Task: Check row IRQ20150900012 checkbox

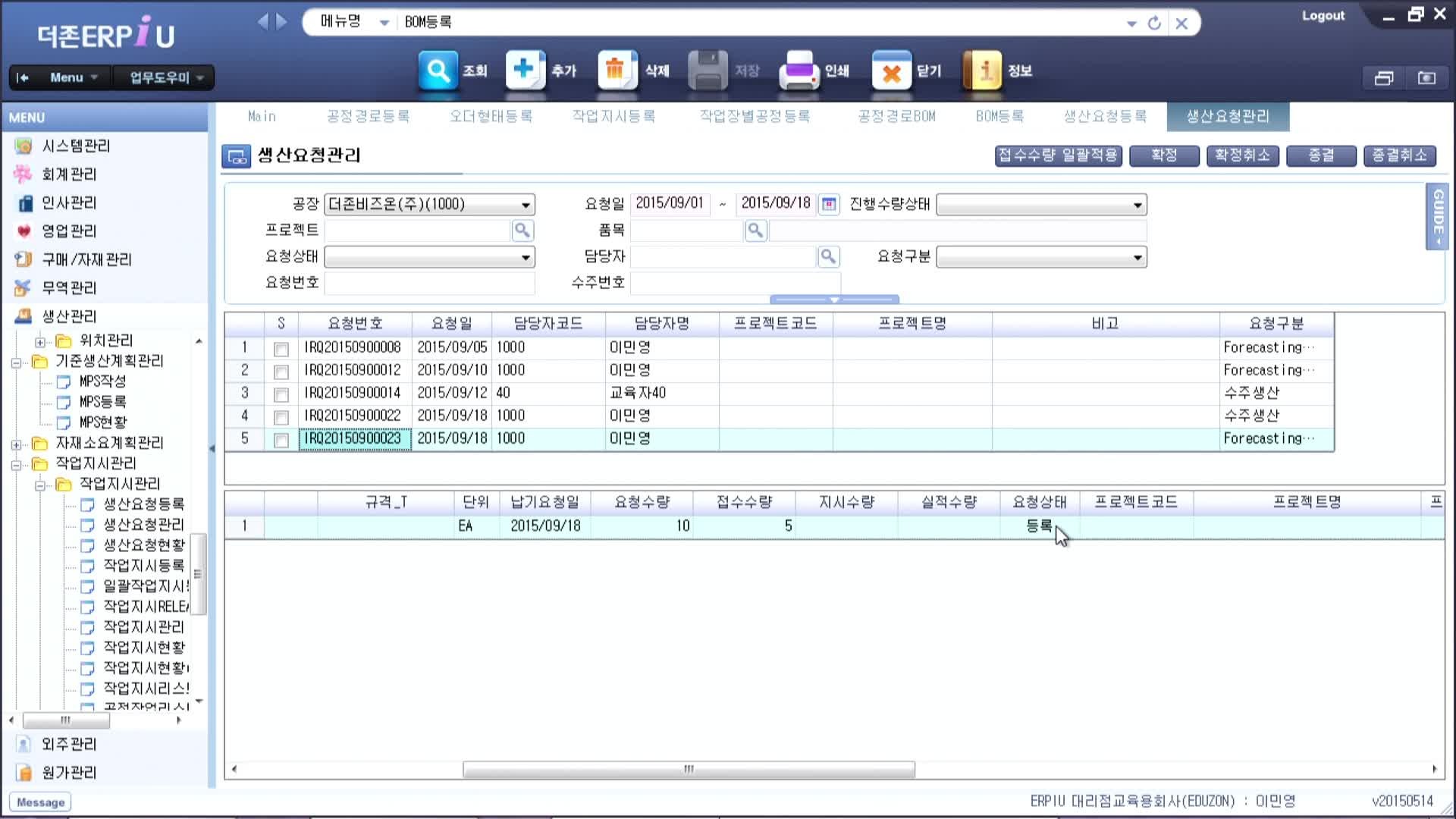Action: (281, 372)
